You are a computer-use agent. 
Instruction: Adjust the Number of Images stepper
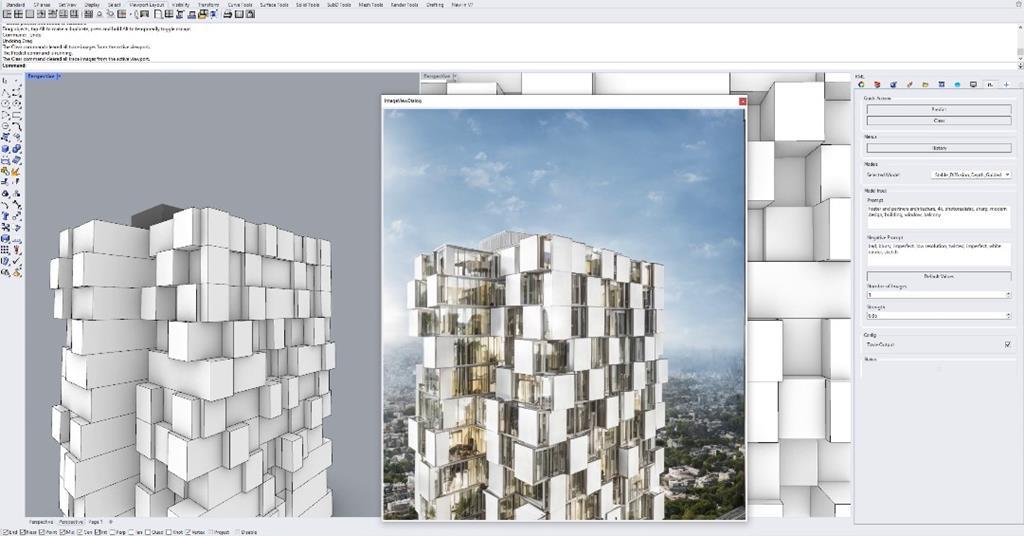1007,294
